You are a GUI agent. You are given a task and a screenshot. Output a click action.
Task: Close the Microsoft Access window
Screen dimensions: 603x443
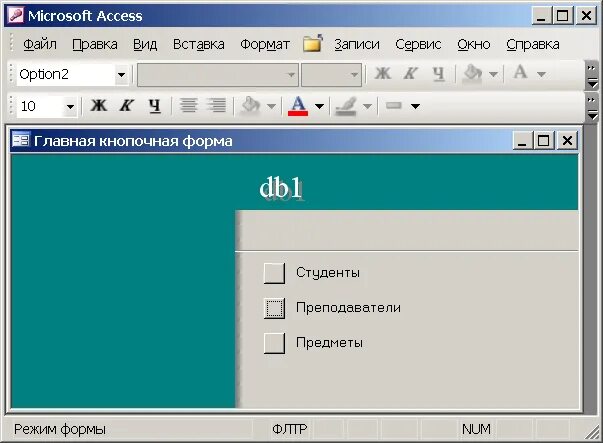[586, 16]
